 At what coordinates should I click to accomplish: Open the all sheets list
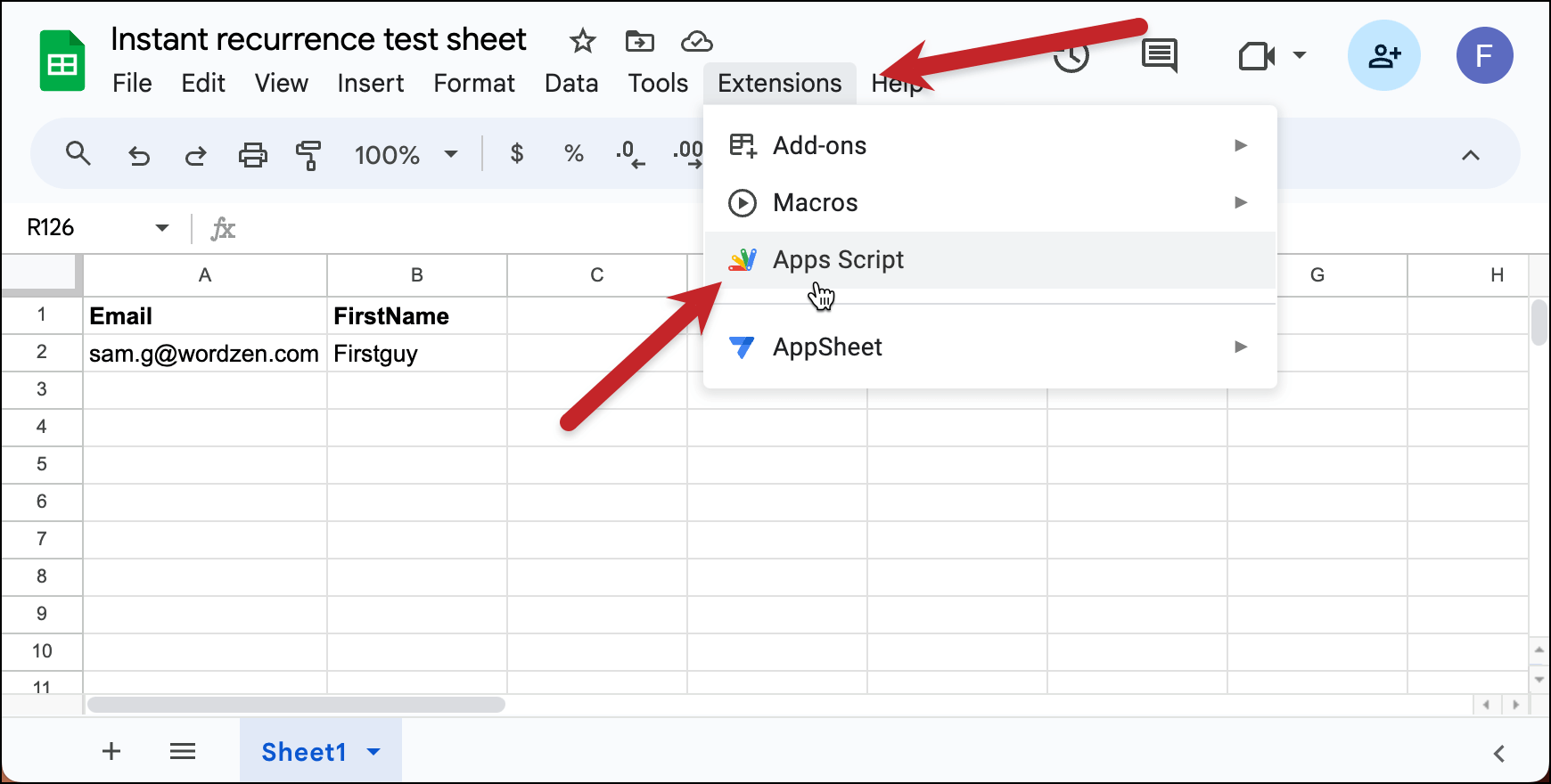point(183,751)
